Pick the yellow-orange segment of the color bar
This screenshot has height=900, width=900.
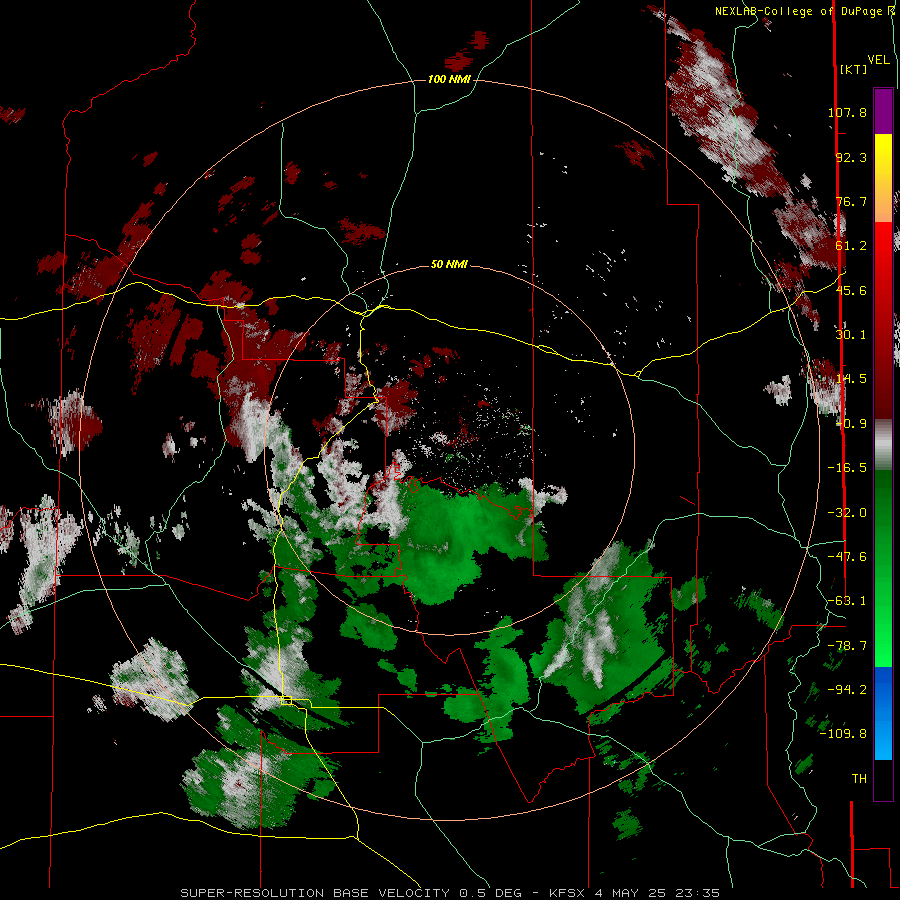click(x=883, y=178)
